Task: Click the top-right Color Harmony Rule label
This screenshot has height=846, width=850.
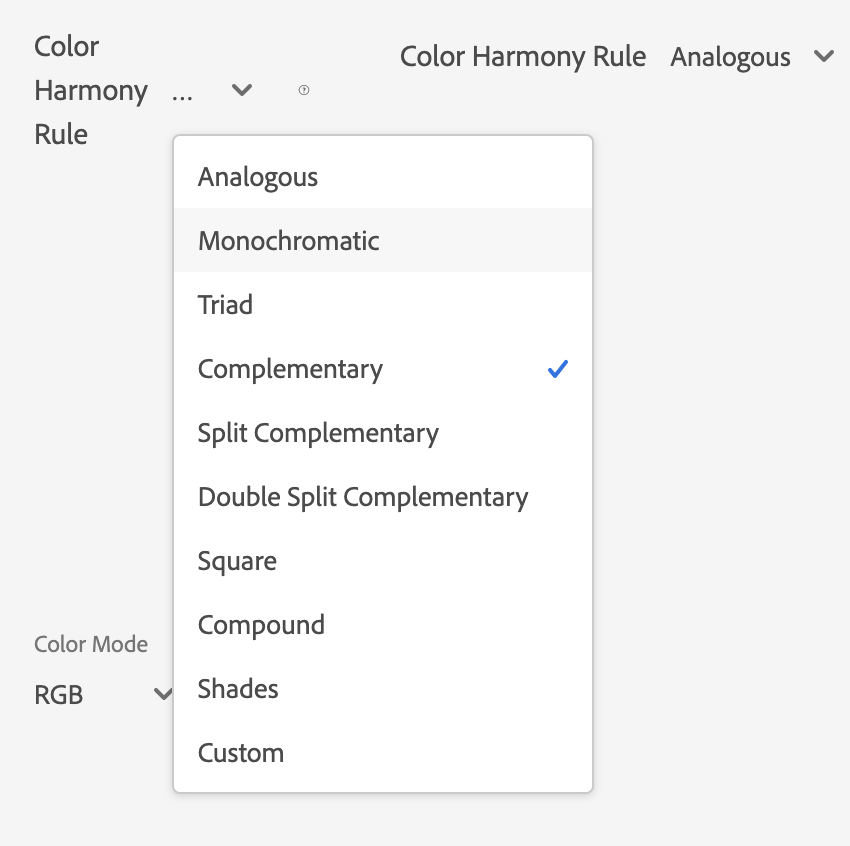Action: (x=523, y=57)
